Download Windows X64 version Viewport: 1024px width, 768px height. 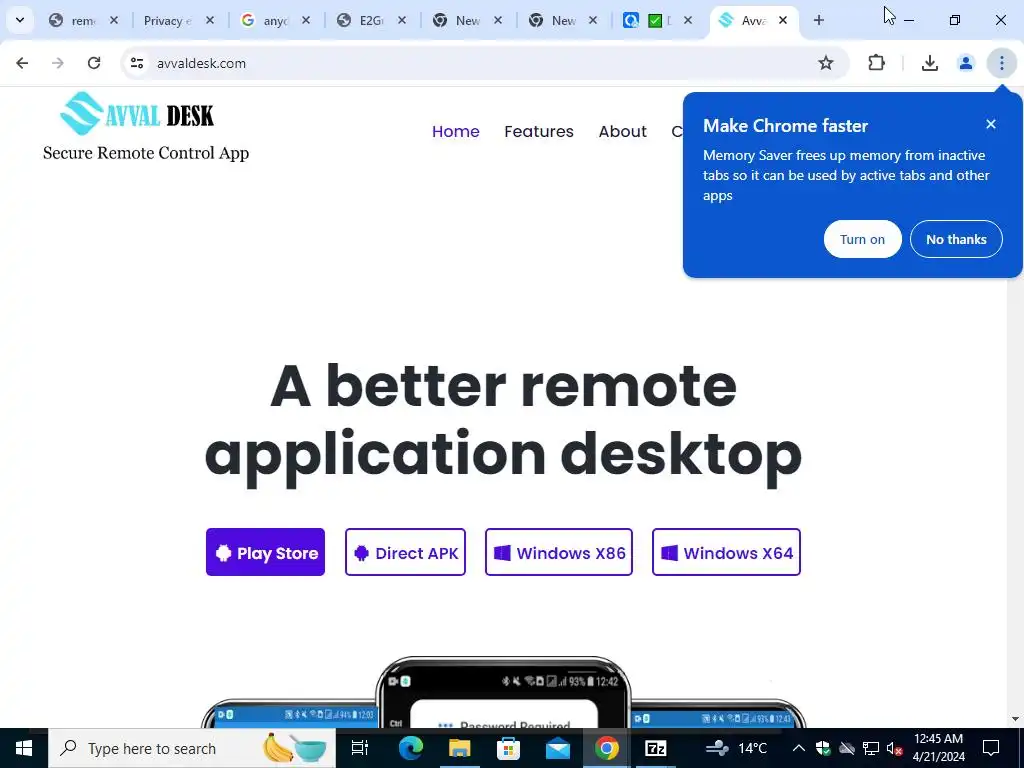[726, 552]
